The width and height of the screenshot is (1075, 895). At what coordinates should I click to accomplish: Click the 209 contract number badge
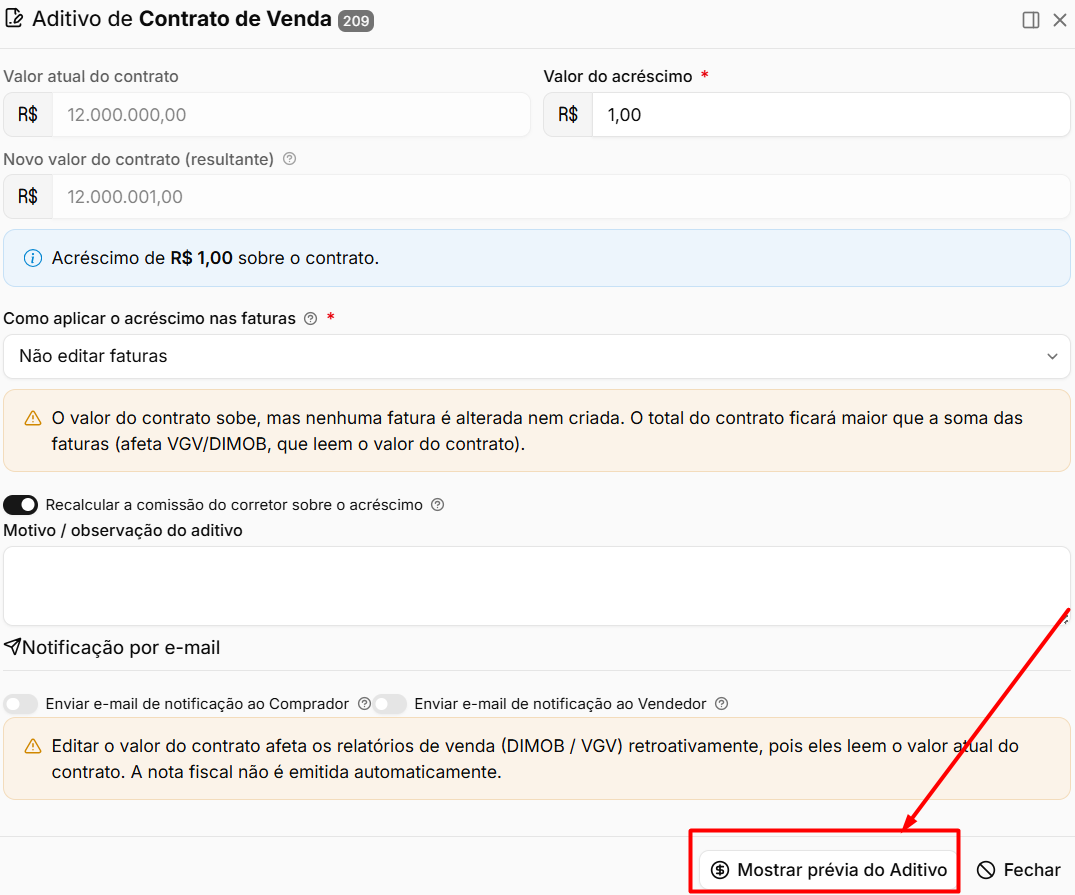click(x=356, y=21)
